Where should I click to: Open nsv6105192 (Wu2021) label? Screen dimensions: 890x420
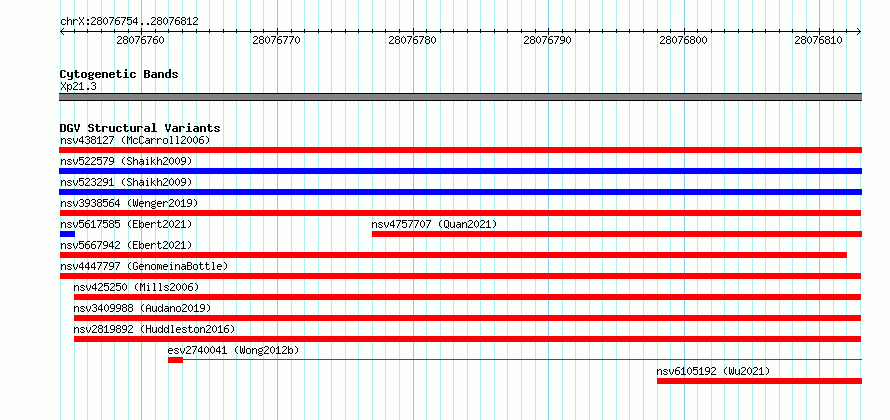pyautogui.click(x=713, y=371)
